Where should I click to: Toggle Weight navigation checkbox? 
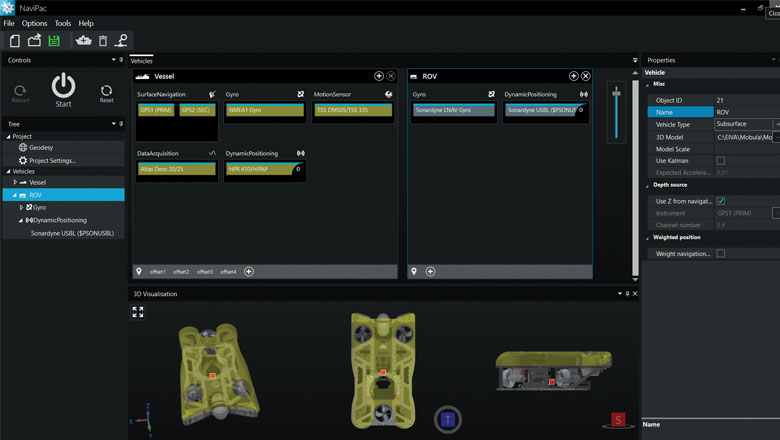point(720,254)
